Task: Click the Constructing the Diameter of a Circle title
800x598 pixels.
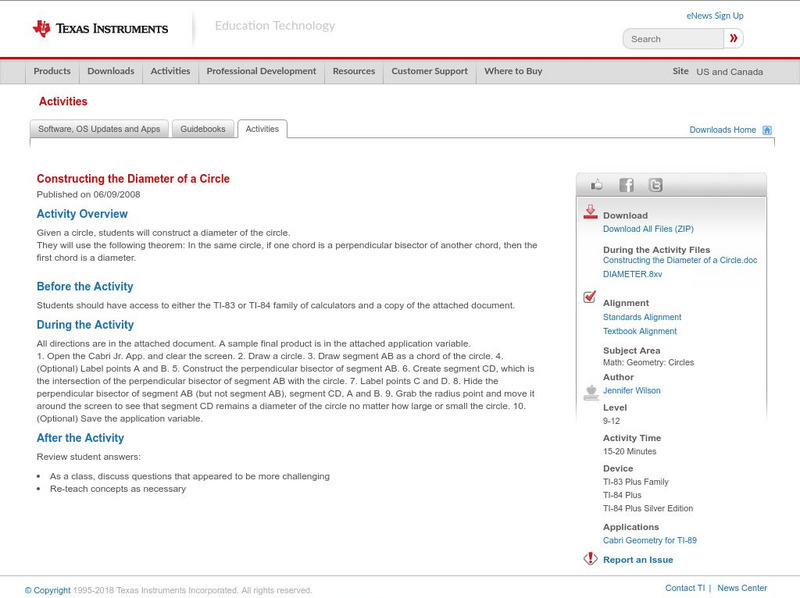Action: pyautogui.click(x=133, y=179)
